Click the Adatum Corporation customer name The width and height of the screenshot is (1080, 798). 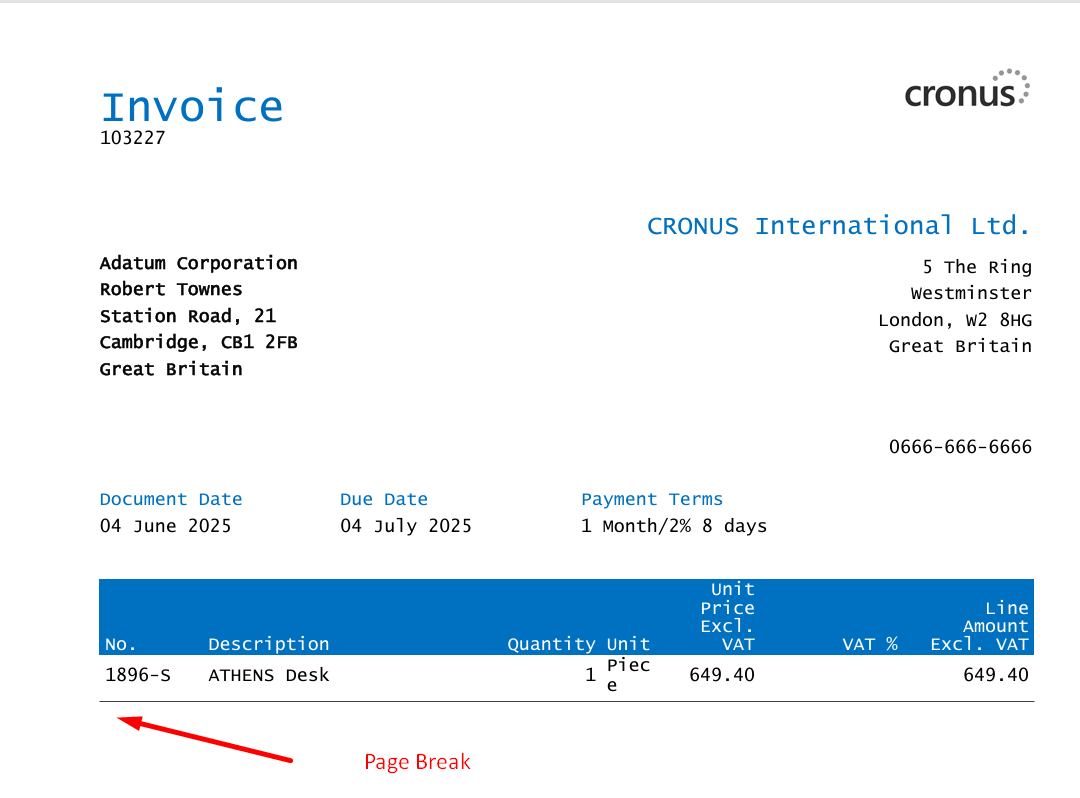coord(198,263)
